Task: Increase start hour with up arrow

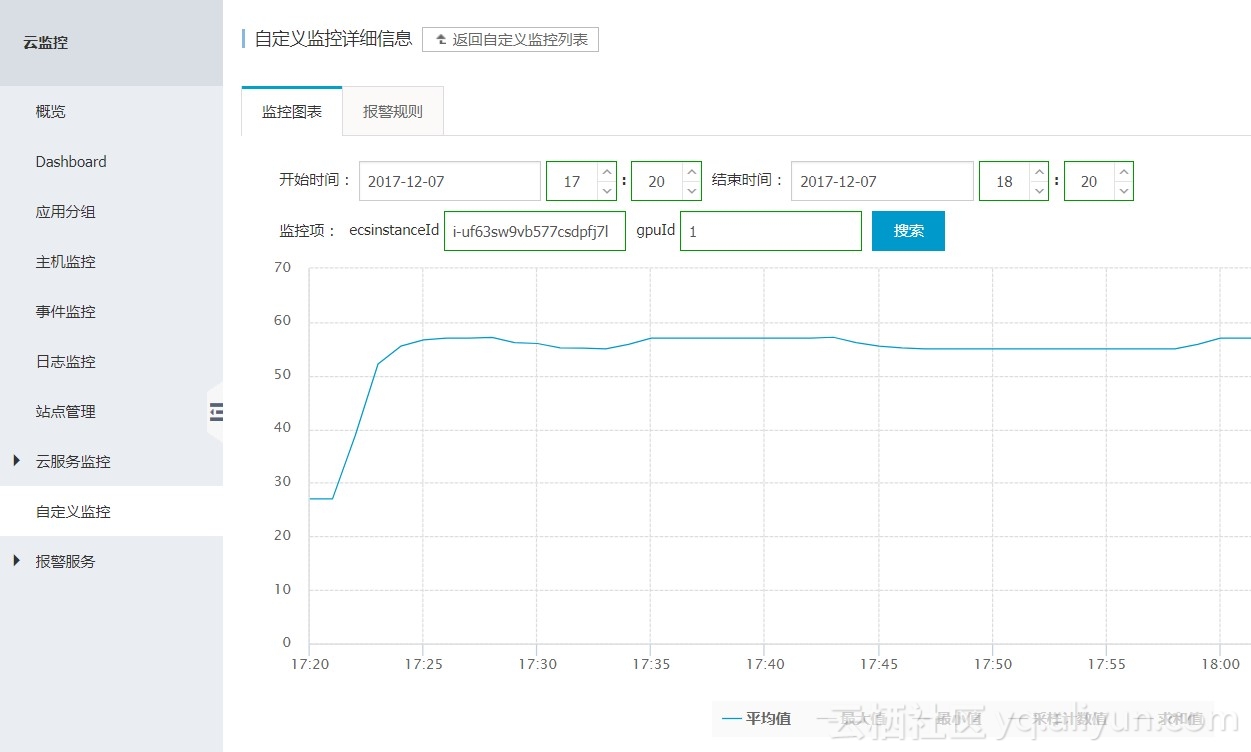Action: click(x=606, y=172)
